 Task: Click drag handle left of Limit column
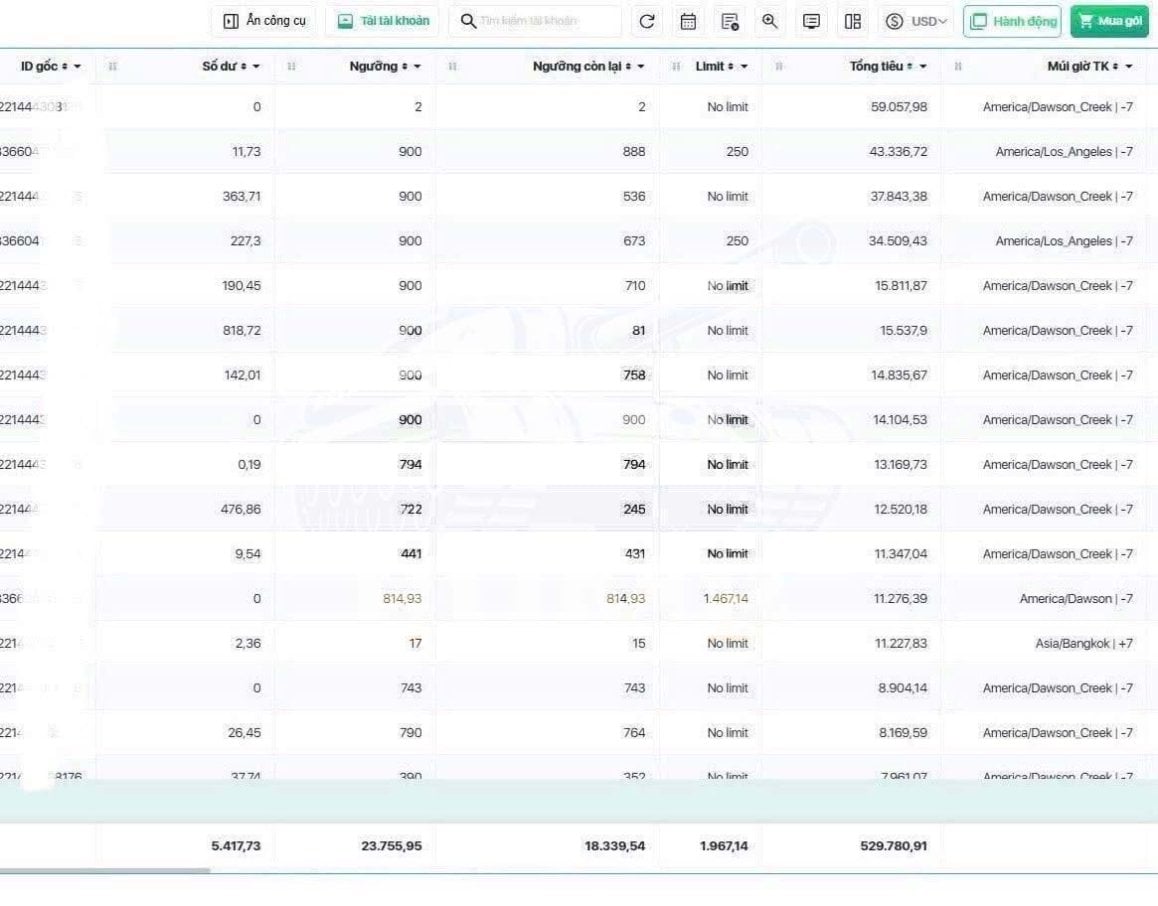point(675,66)
